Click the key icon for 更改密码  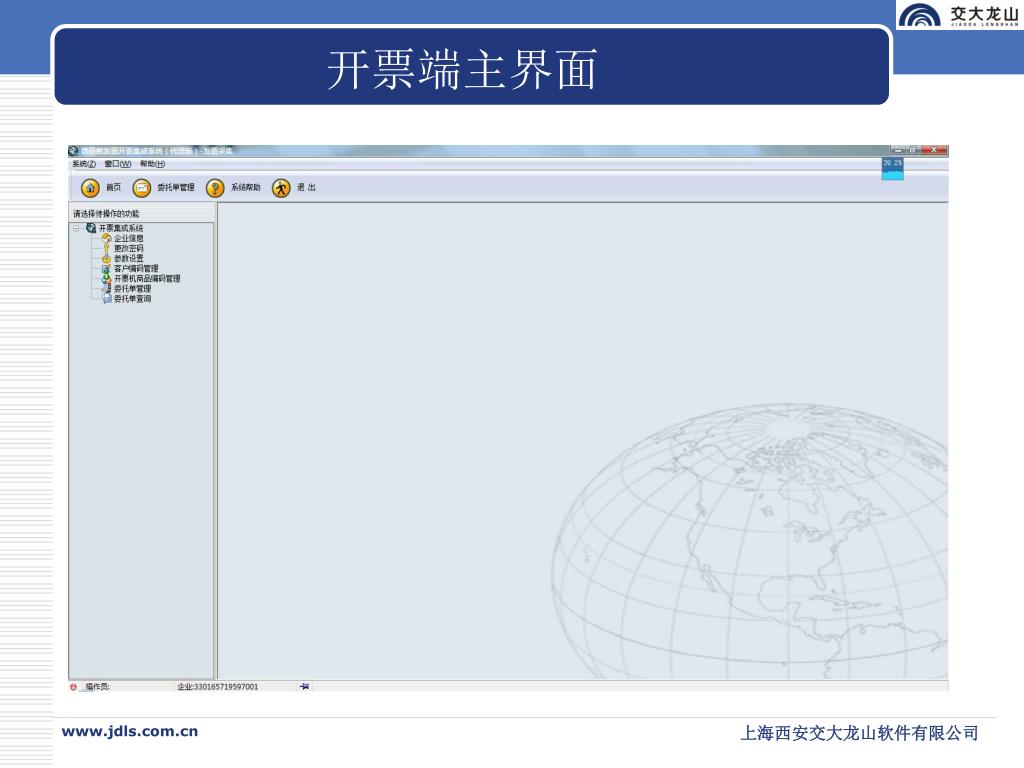tap(107, 248)
